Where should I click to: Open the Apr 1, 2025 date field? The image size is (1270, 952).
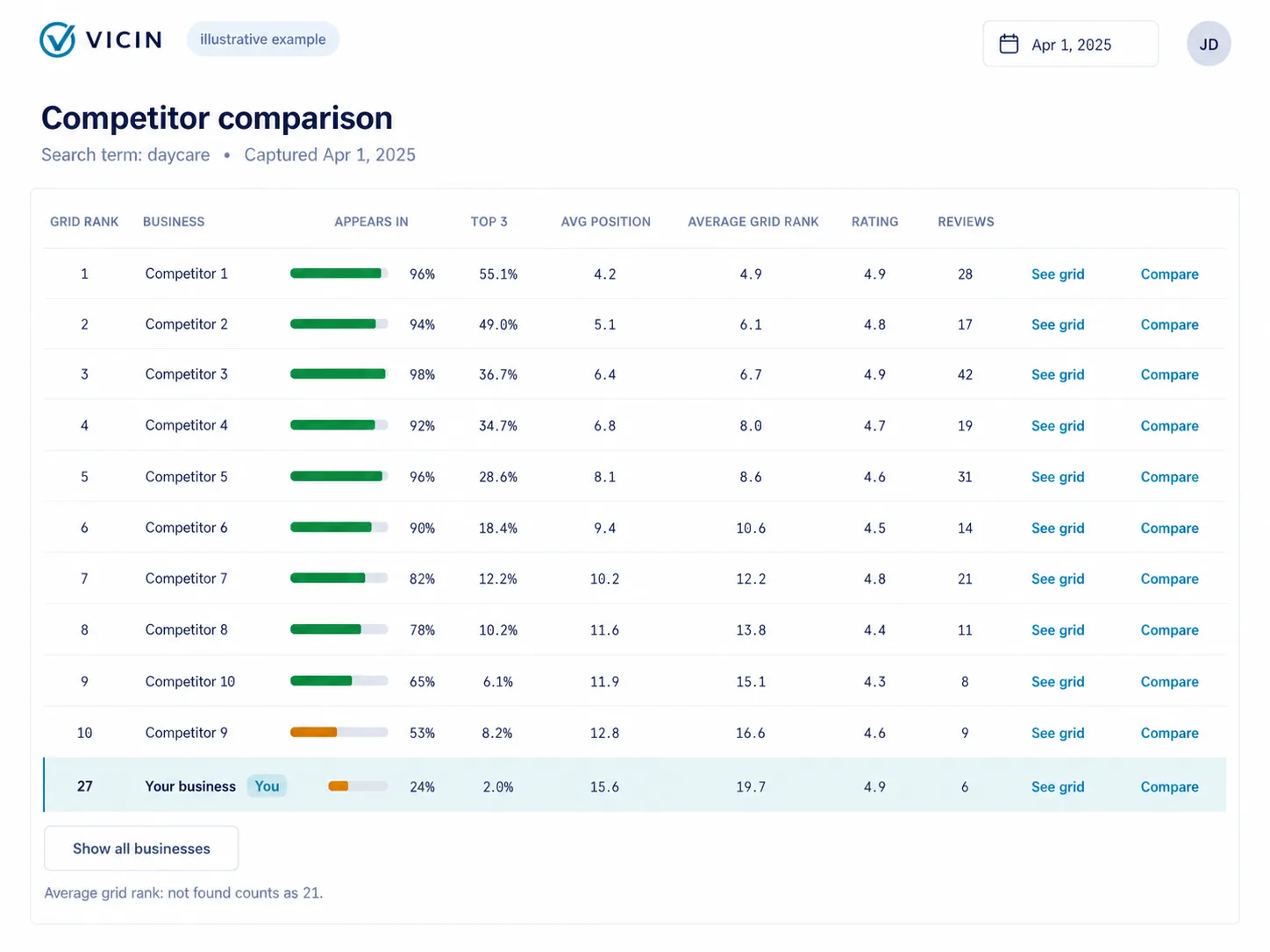click(1070, 44)
